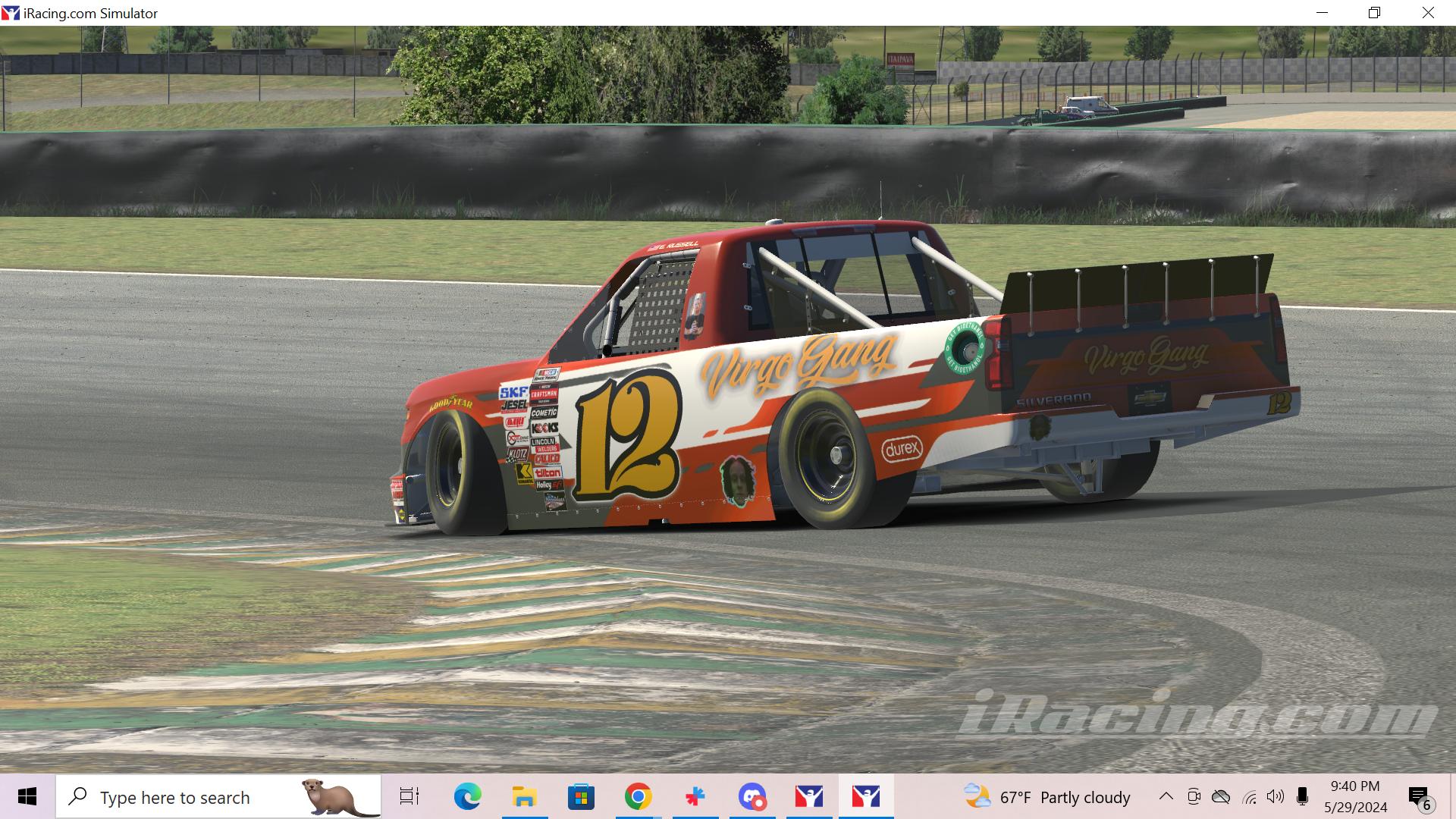Viewport: 1456px width, 819px height.
Task: Open the Microsoft Store app
Action: coord(581,797)
